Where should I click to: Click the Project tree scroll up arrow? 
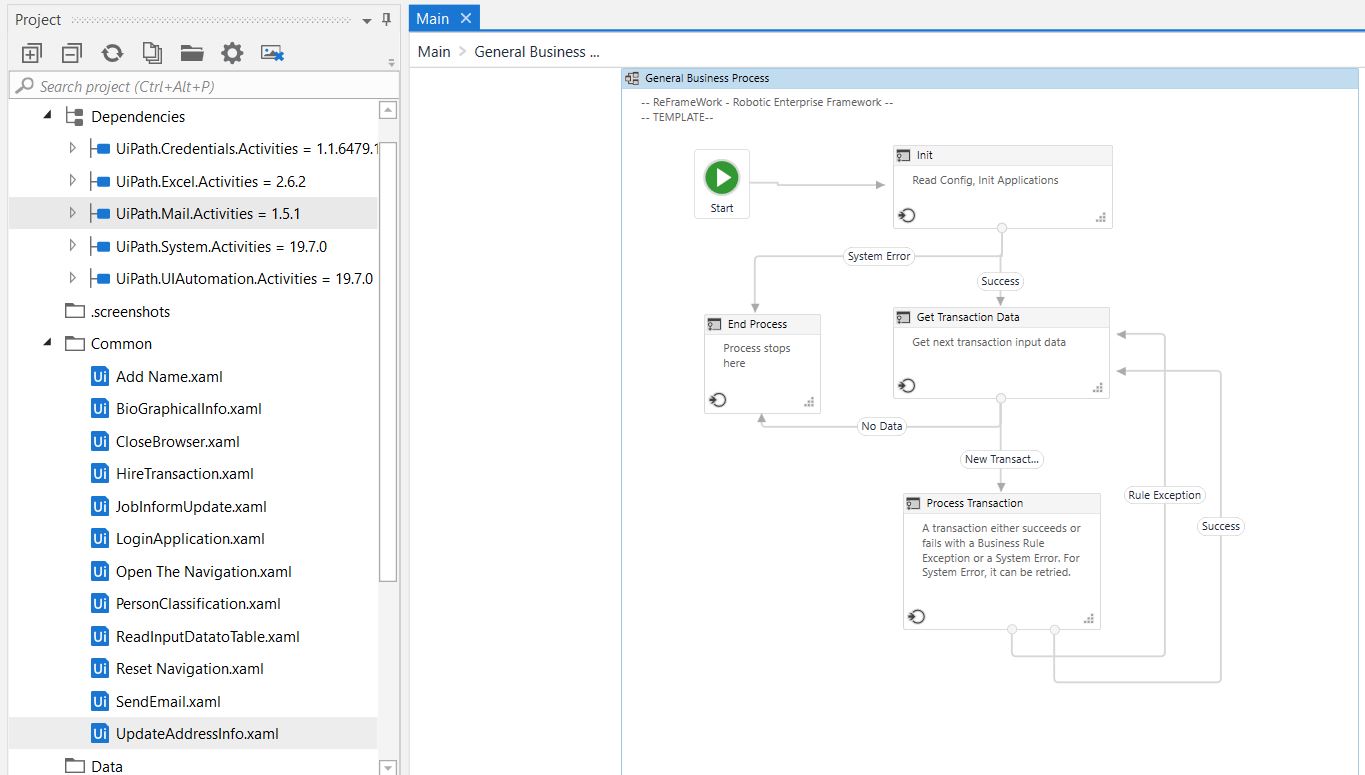[388, 110]
